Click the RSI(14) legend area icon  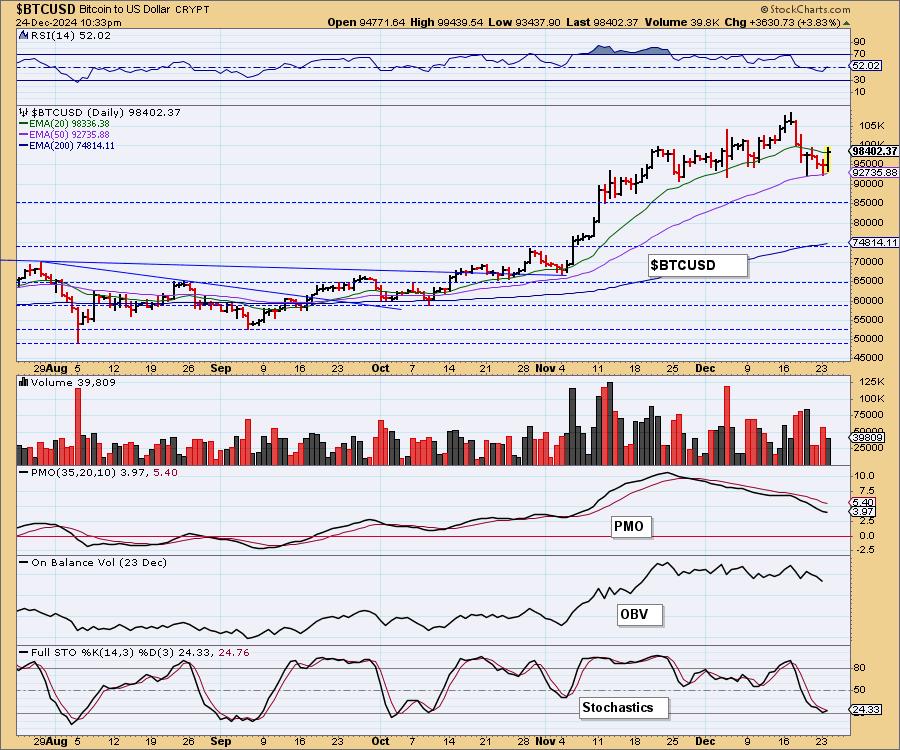click(23, 35)
